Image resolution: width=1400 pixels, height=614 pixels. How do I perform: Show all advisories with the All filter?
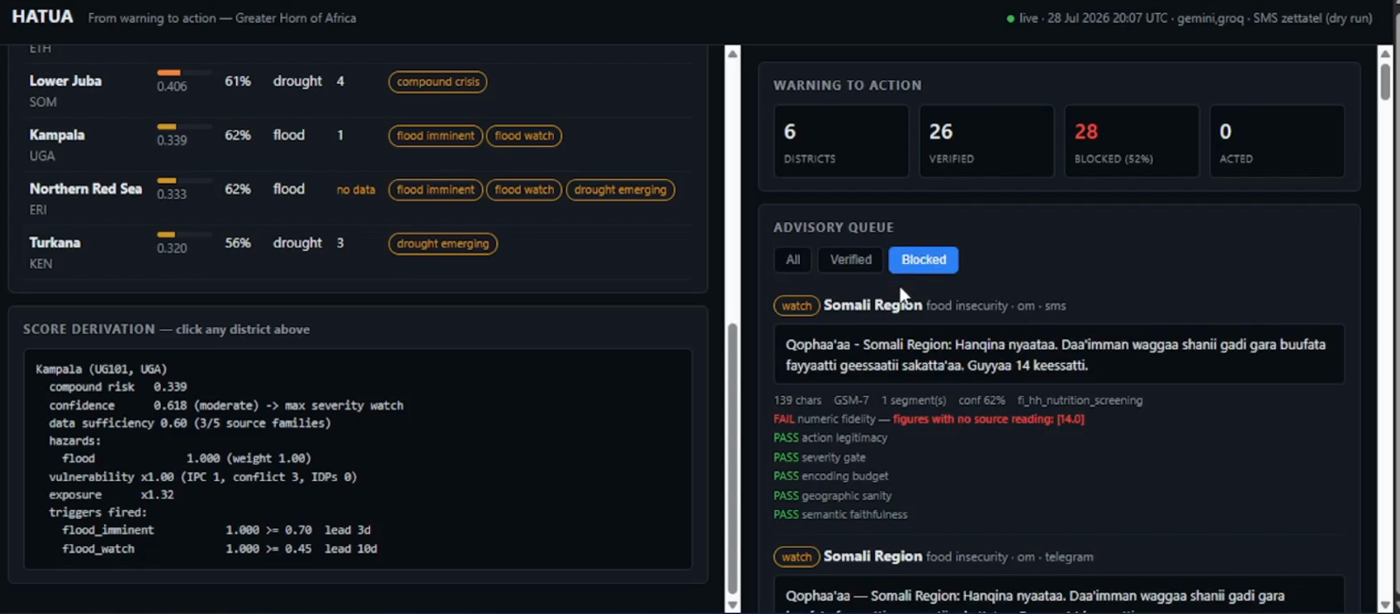792,260
